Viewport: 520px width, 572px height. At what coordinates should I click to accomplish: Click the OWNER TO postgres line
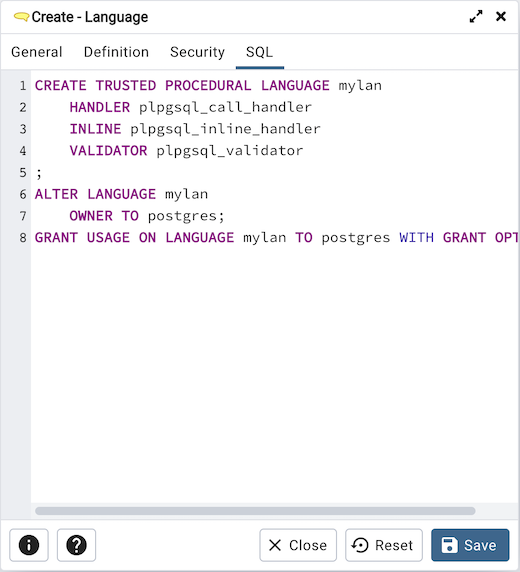(x=147, y=216)
